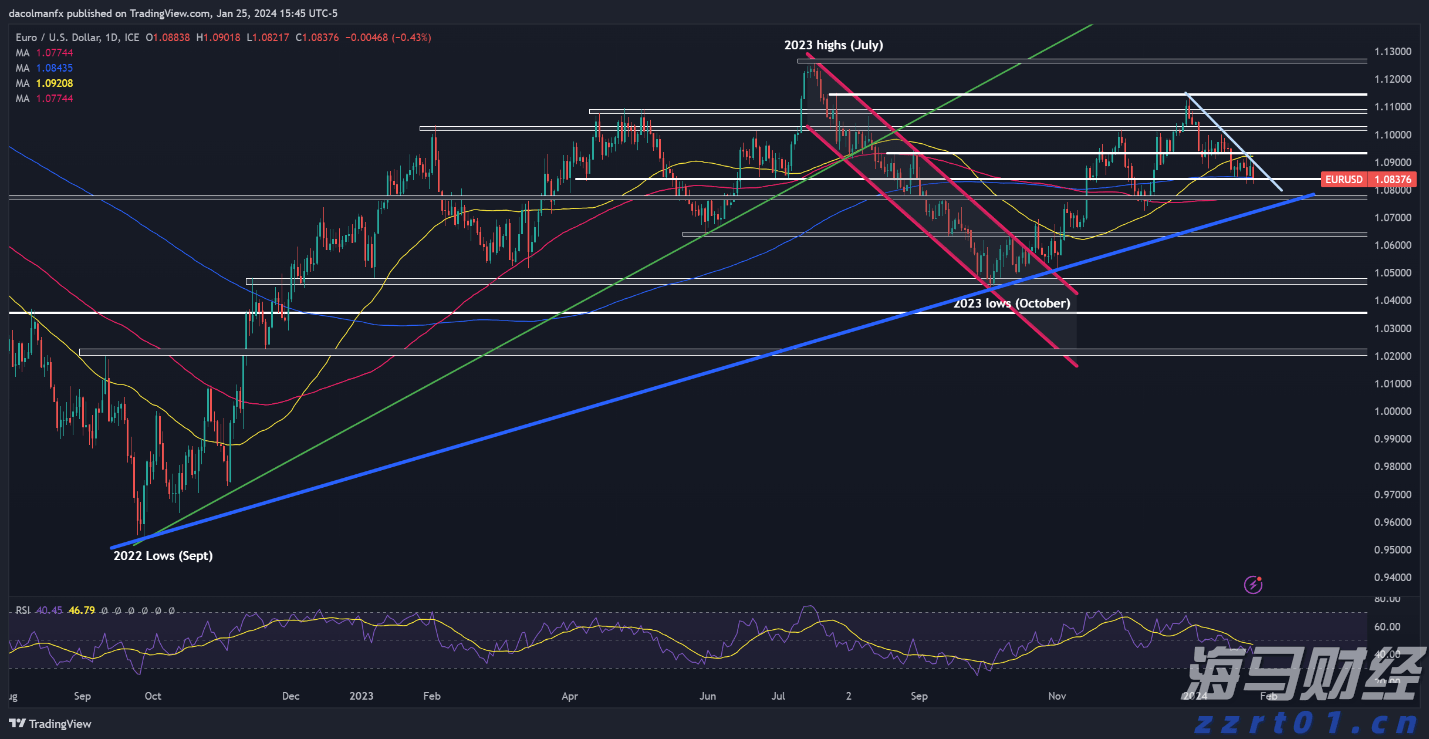
Task: Click the '2023 highs (July)' annotation
Action: click(833, 45)
